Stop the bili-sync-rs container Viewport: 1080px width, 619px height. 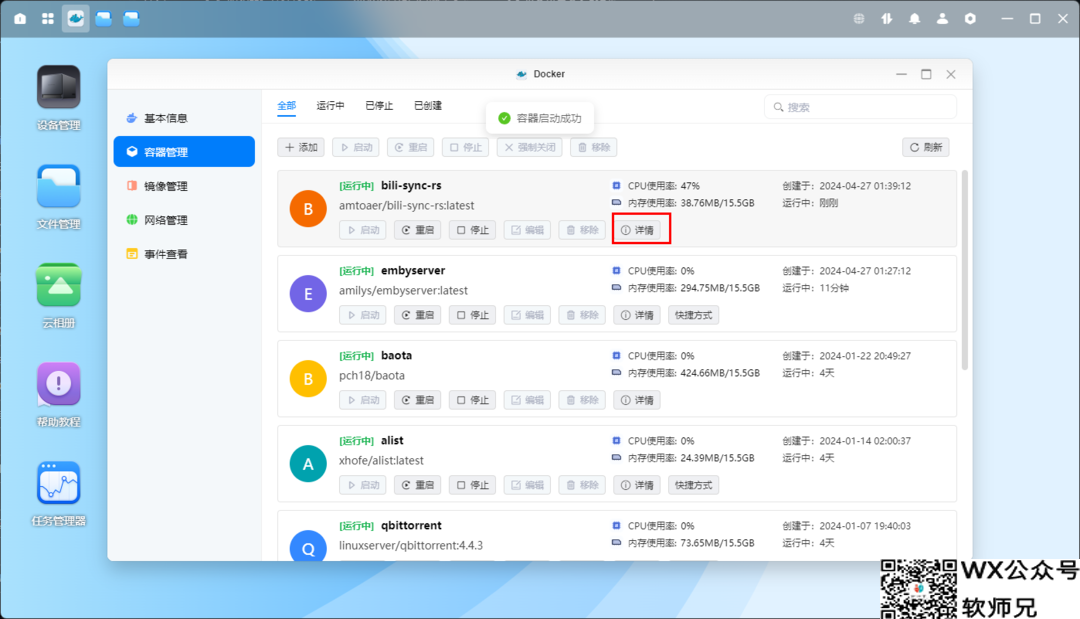point(472,230)
